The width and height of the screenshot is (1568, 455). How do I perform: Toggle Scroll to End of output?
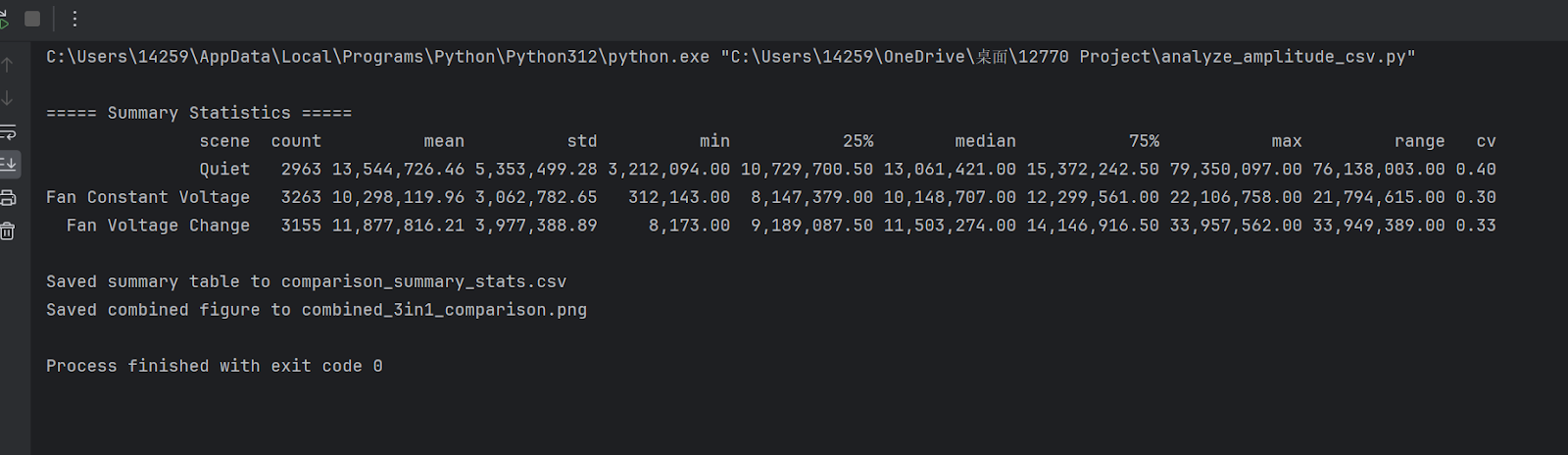(8, 164)
